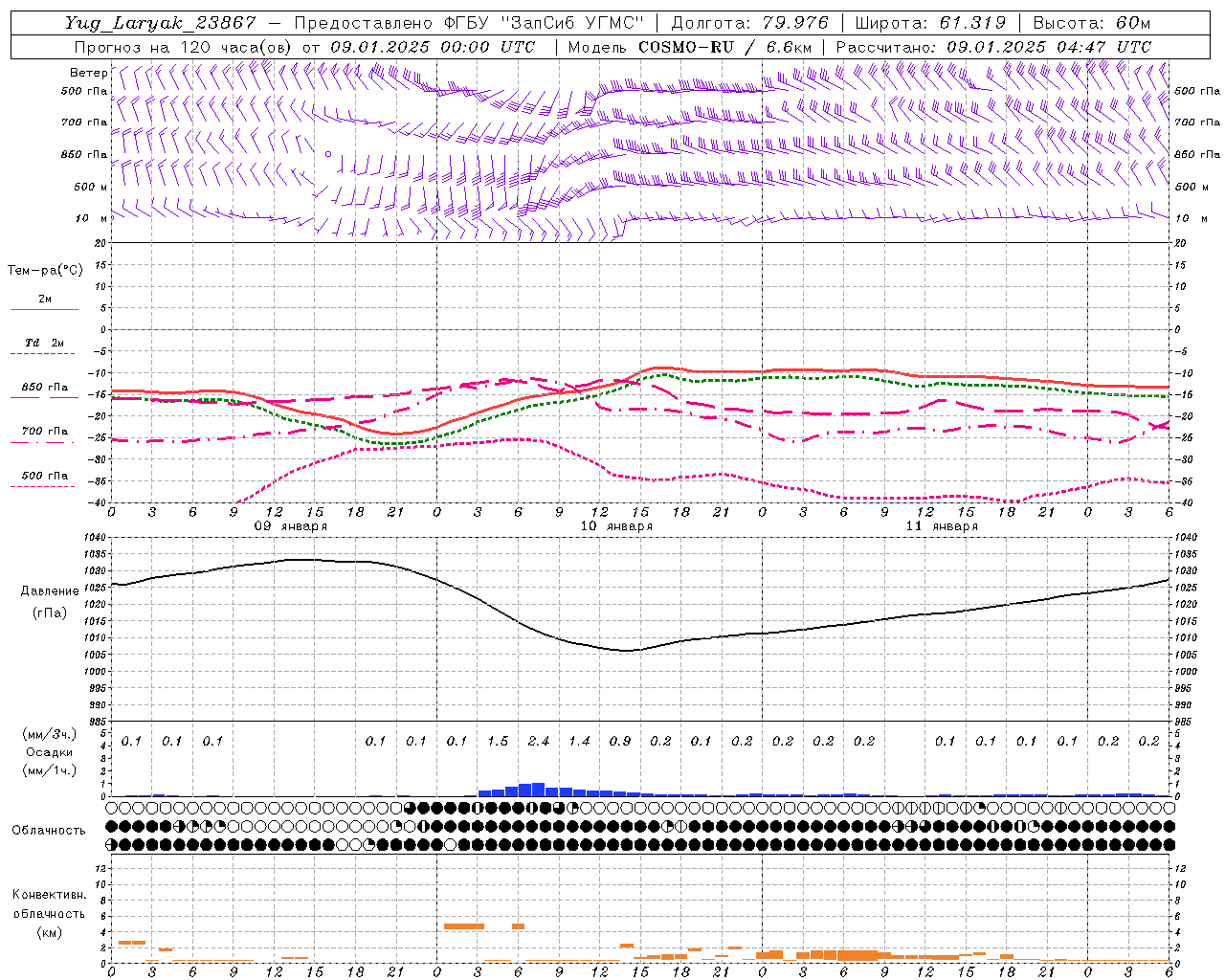This screenshot has width=1225, height=980.
Task: Click Рассчитано: 09.01.2025 04:47 UTC timestamp
Action: point(993,47)
